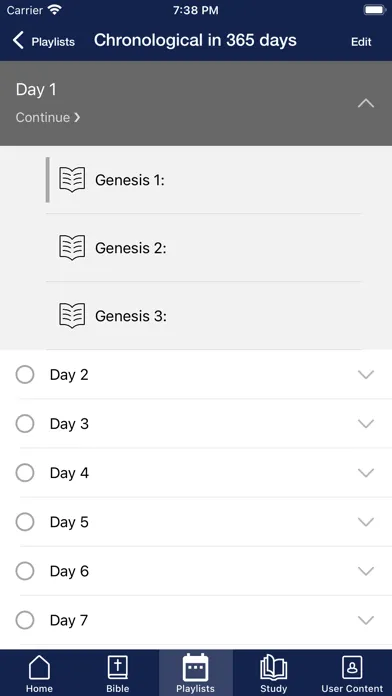
Task: Collapse the Day 1 section
Action: (x=366, y=103)
